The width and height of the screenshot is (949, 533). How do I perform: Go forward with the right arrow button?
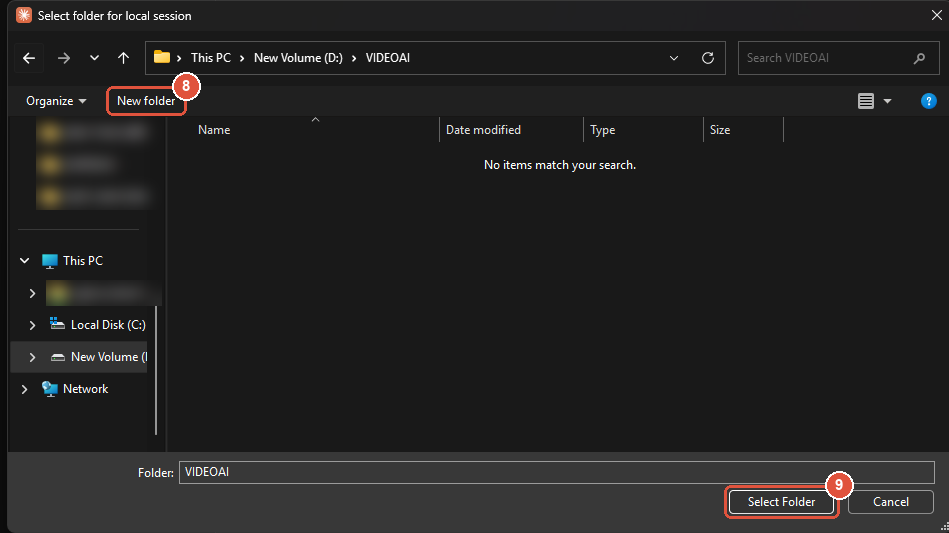click(x=64, y=58)
